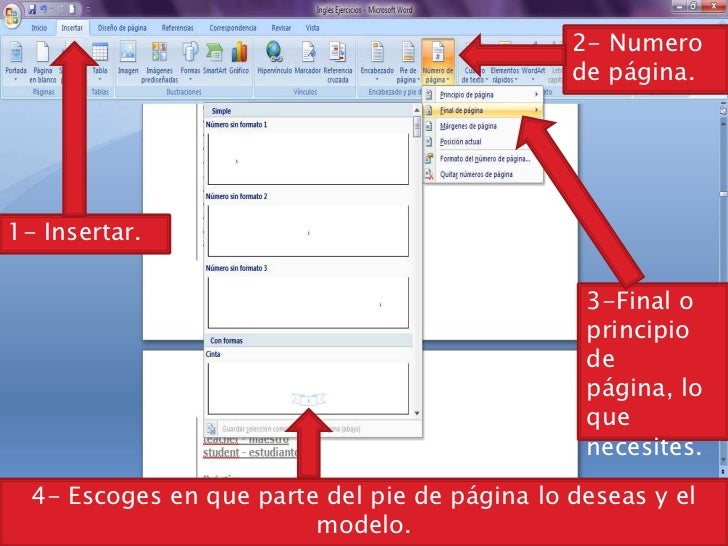Image resolution: width=728 pixels, height=546 pixels.
Task: Choose Número sin formato 3 preview
Action: coord(308,303)
